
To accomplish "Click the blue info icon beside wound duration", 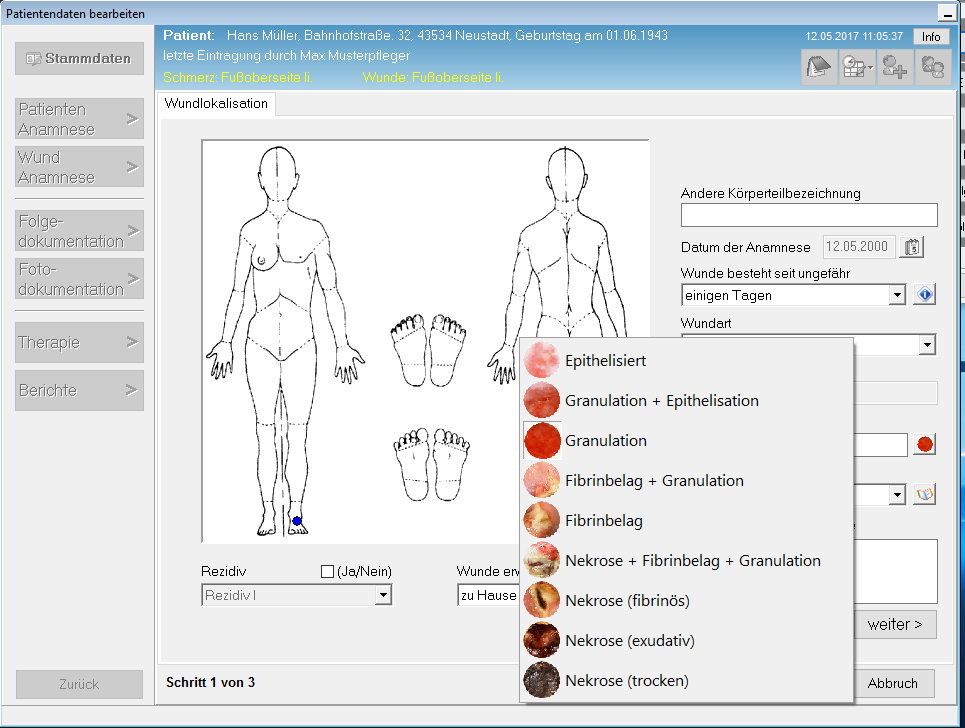I will click(925, 295).
